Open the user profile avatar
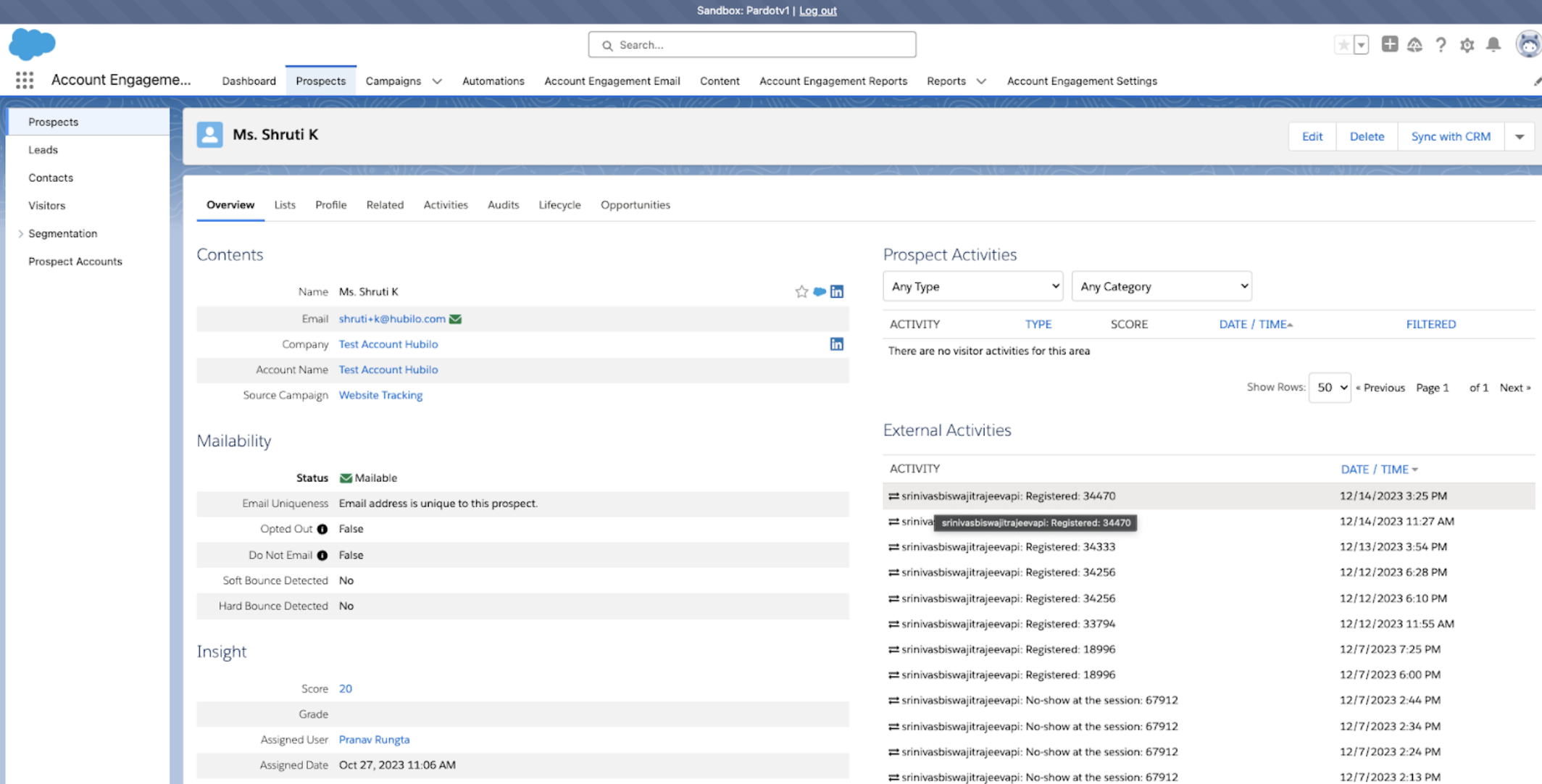Viewport: 1542px width, 784px height. pyautogui.click(x=1528, y=45)
